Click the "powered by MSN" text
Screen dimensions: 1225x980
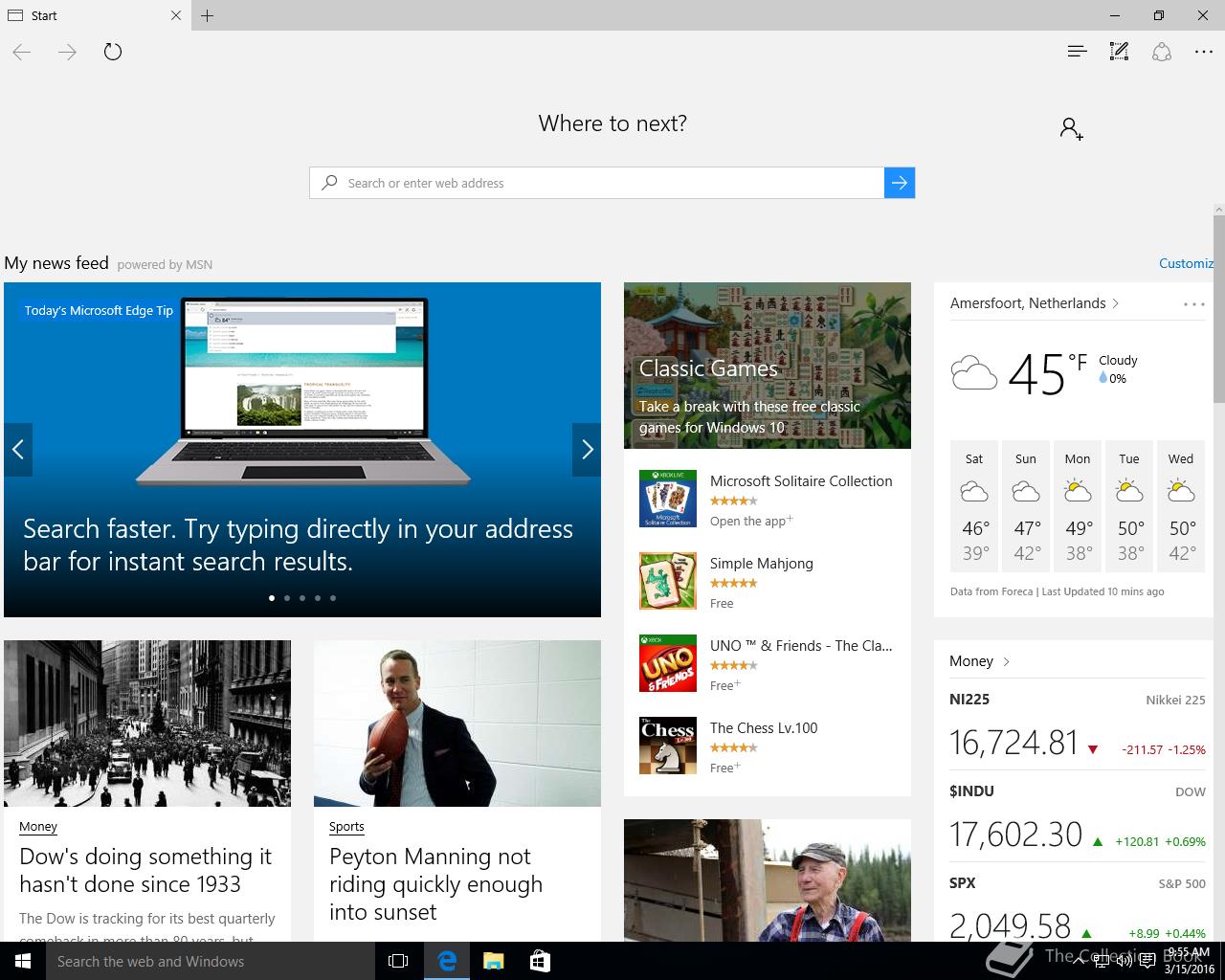pos(165,265)
